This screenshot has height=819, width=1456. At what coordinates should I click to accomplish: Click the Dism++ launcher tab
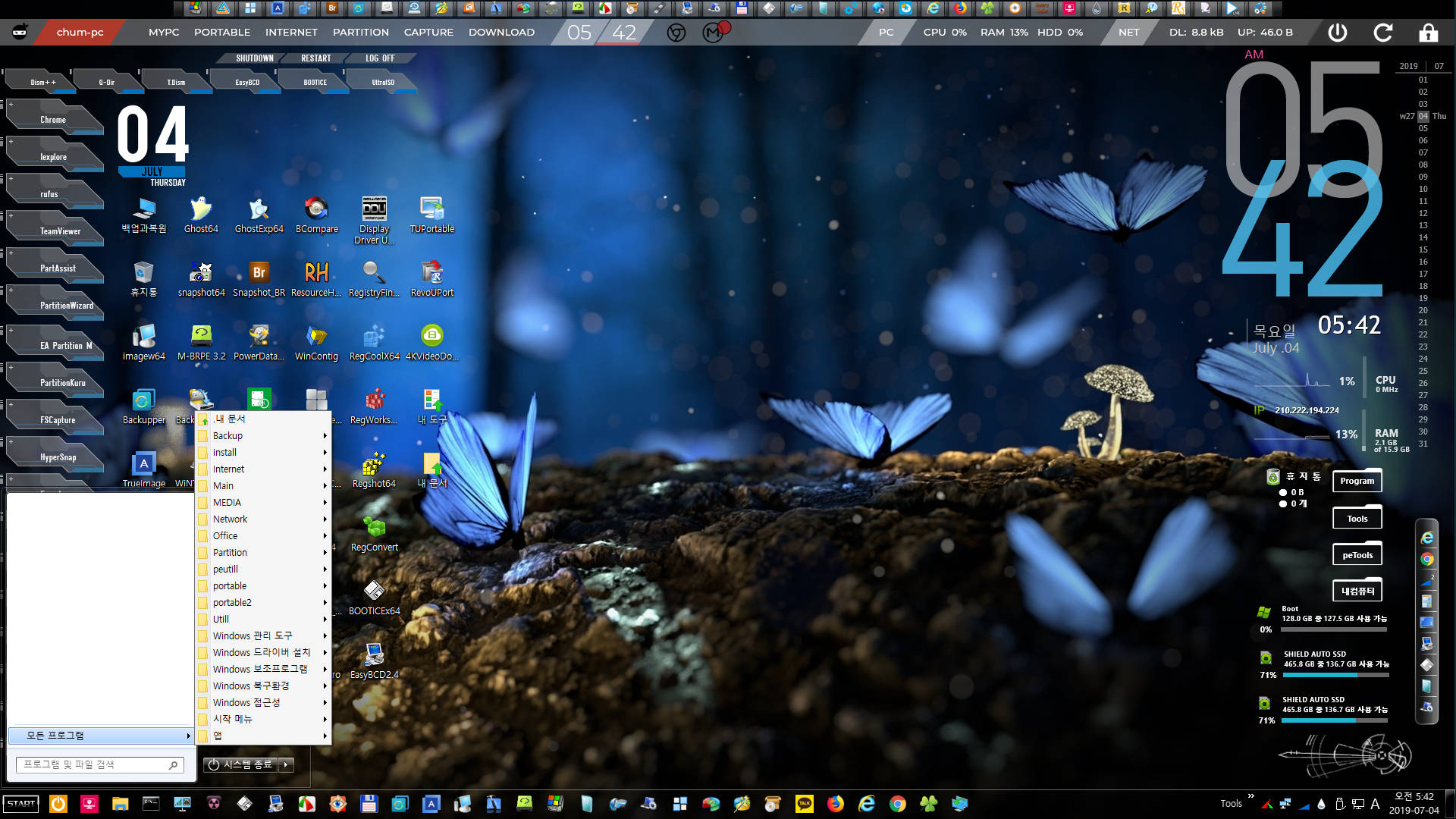pyautogui.click(x=39, y=82)
